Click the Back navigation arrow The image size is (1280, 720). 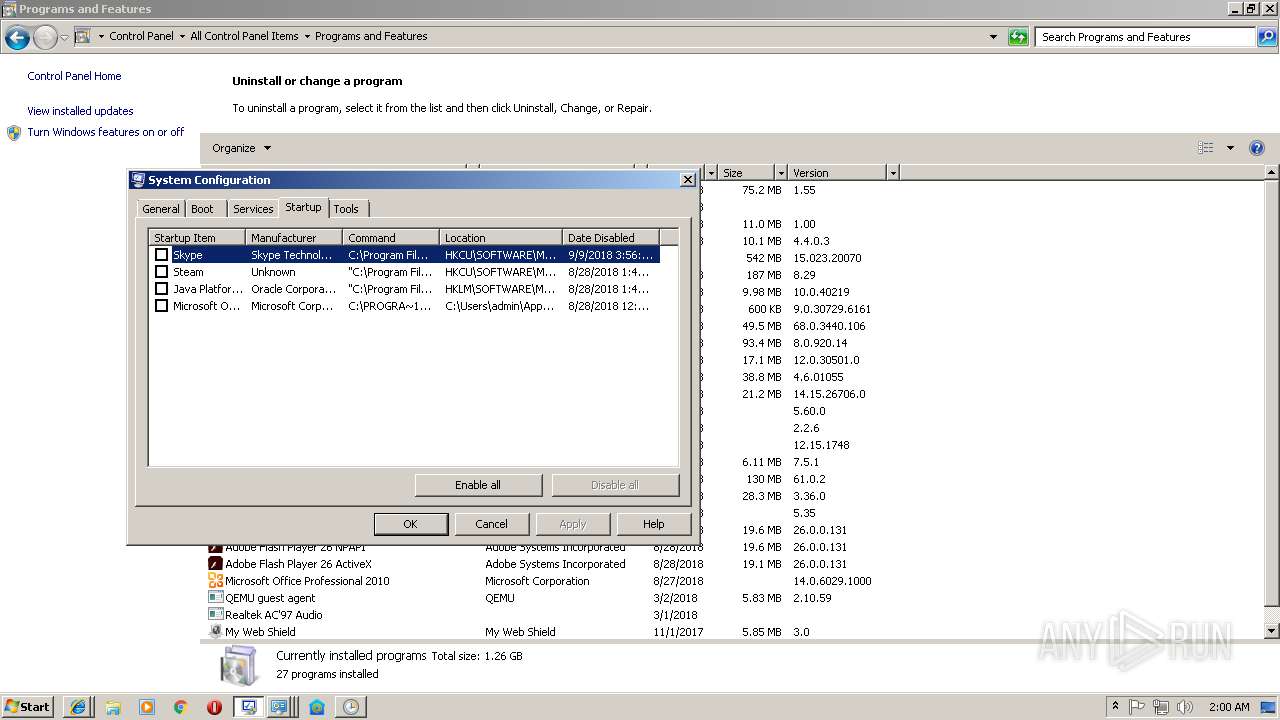tap(17, 38)
